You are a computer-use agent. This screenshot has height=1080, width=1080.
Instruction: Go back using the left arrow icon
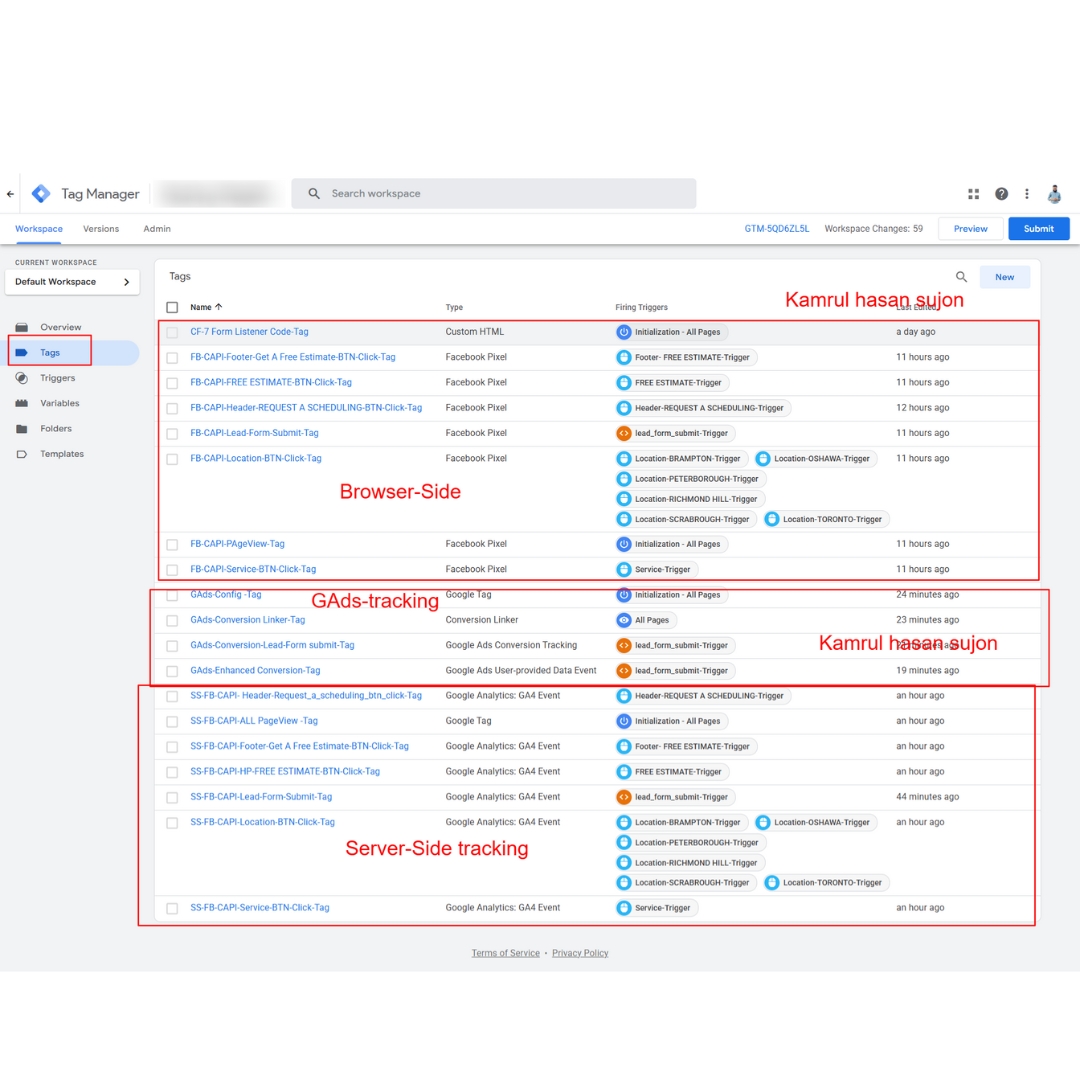coord(10,194)
